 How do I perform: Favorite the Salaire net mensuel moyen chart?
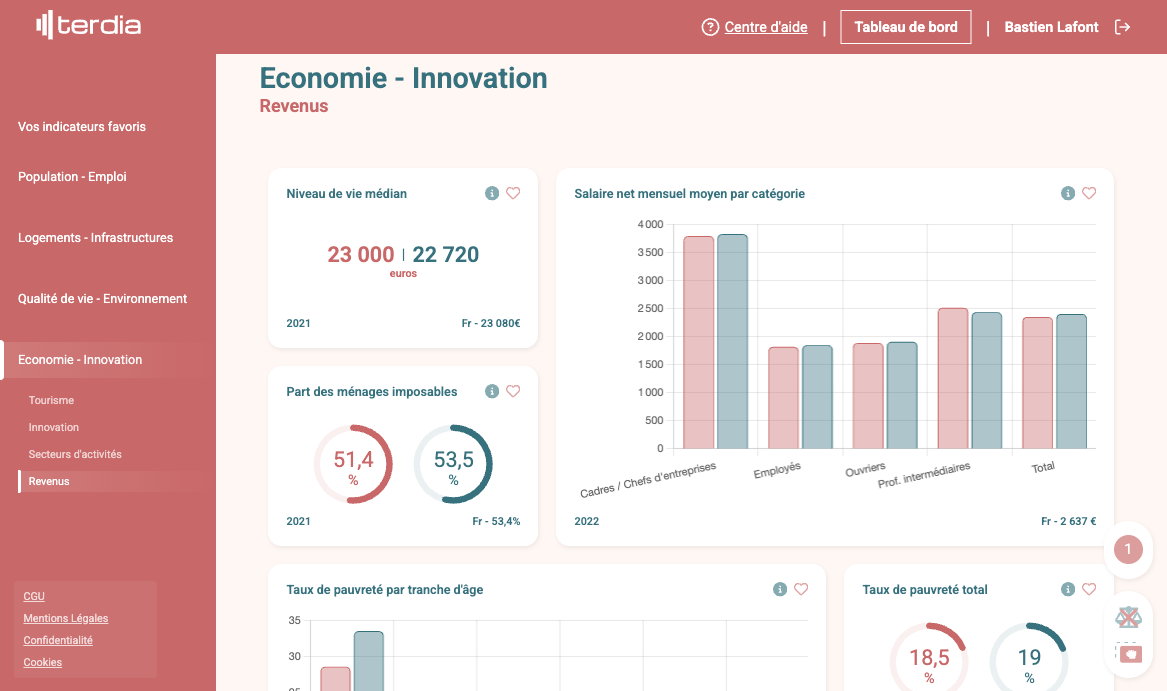click(1089, 193)
